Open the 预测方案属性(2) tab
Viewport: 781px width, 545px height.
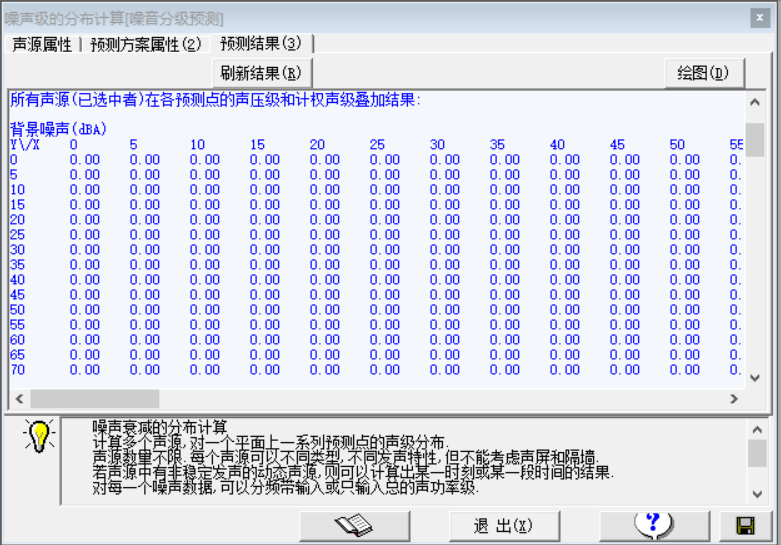tap(145, 44)
